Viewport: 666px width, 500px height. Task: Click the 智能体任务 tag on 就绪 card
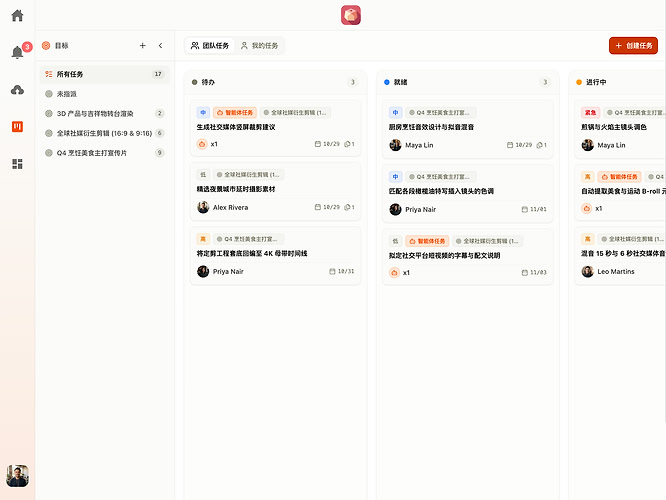pyautogui.click(x=427, y=241)
